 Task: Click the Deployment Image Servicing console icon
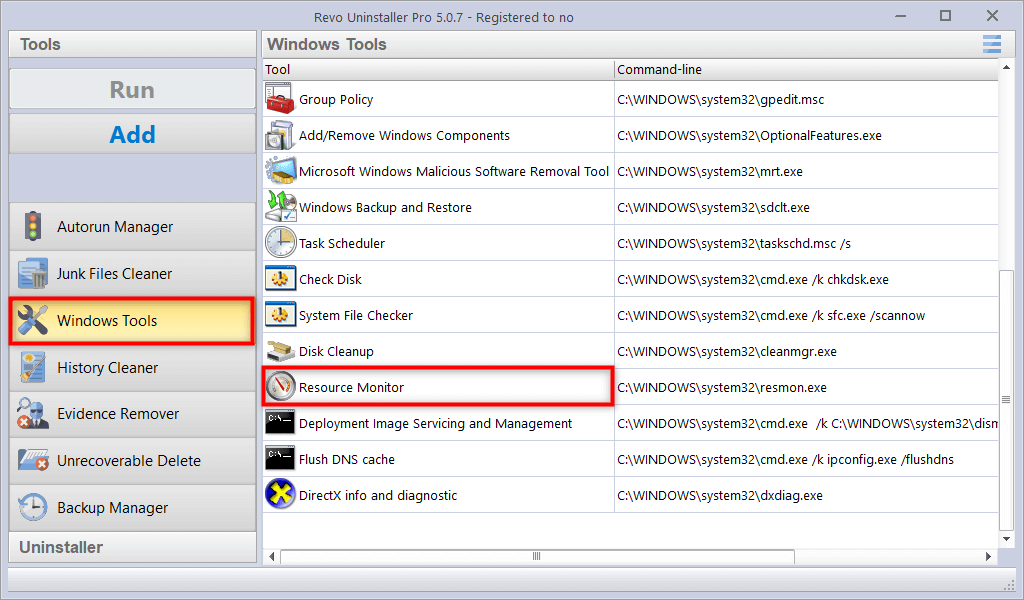tap(280, 422)
